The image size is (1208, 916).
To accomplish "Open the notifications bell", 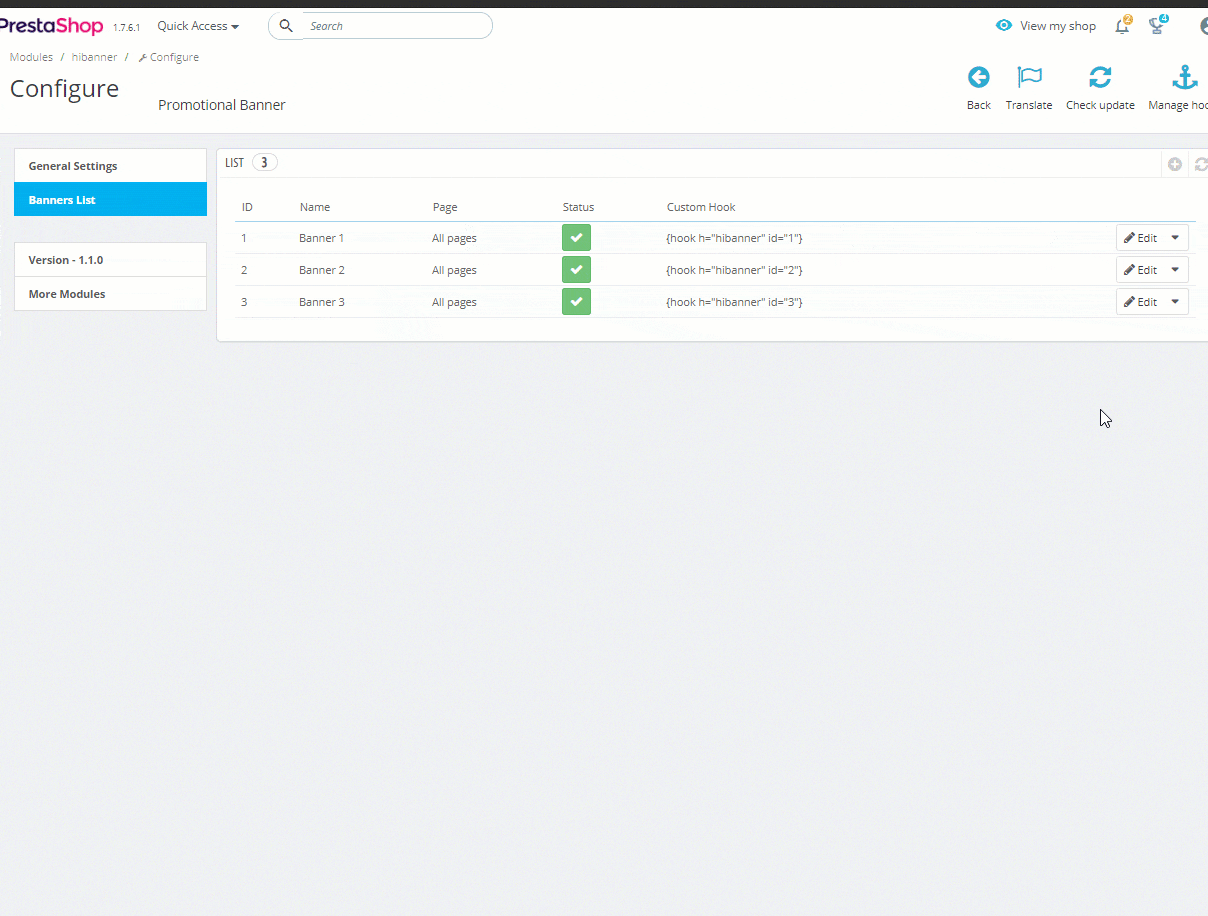I will (x=1123, y=26).
